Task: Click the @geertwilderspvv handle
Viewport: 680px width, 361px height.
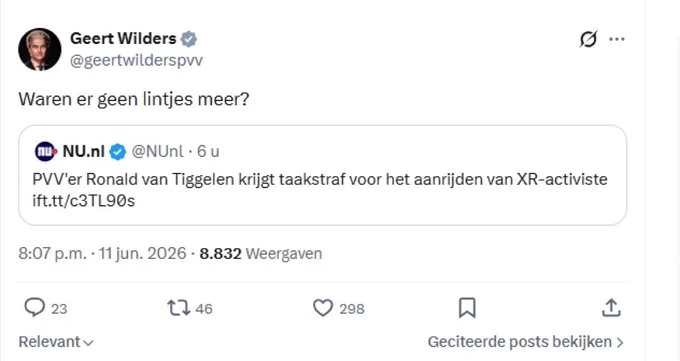Action: point(136,60)
